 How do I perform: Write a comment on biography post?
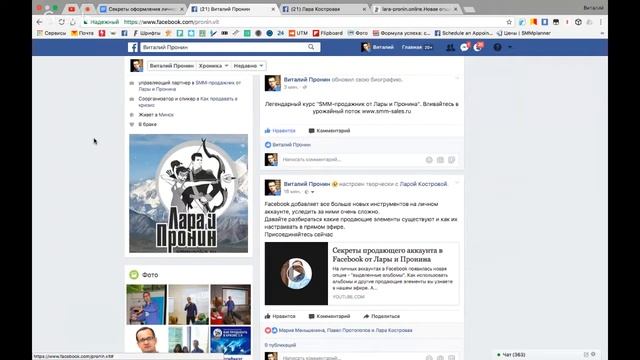pyautogui.click(x=351, y=160)
